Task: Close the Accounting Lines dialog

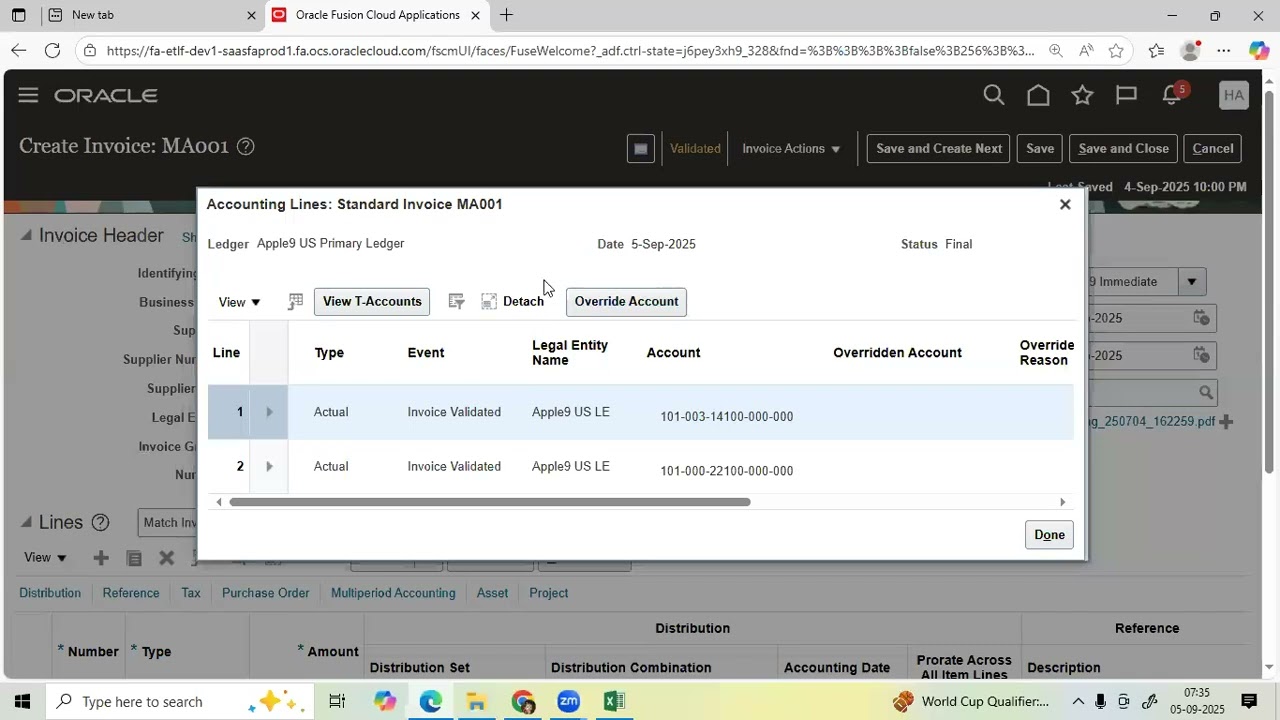Action: [x=1065, y=204]
